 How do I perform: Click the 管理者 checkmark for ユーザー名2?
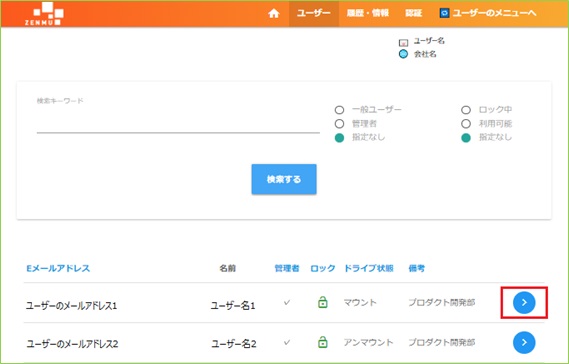click(x=287, y=342)
